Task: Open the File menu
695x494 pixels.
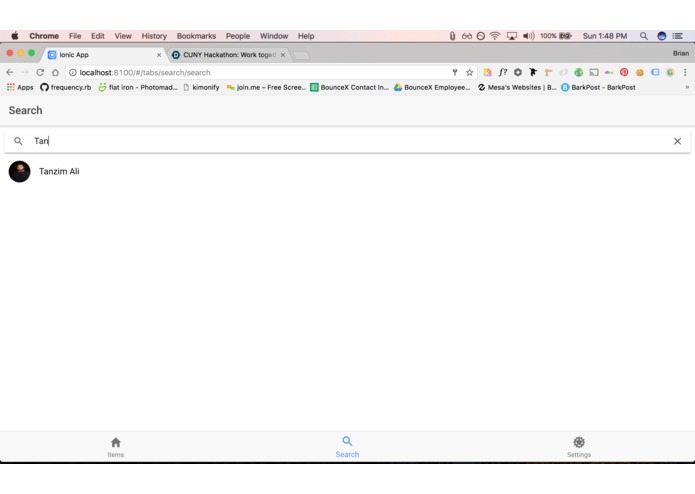Action: coord(75,36)
